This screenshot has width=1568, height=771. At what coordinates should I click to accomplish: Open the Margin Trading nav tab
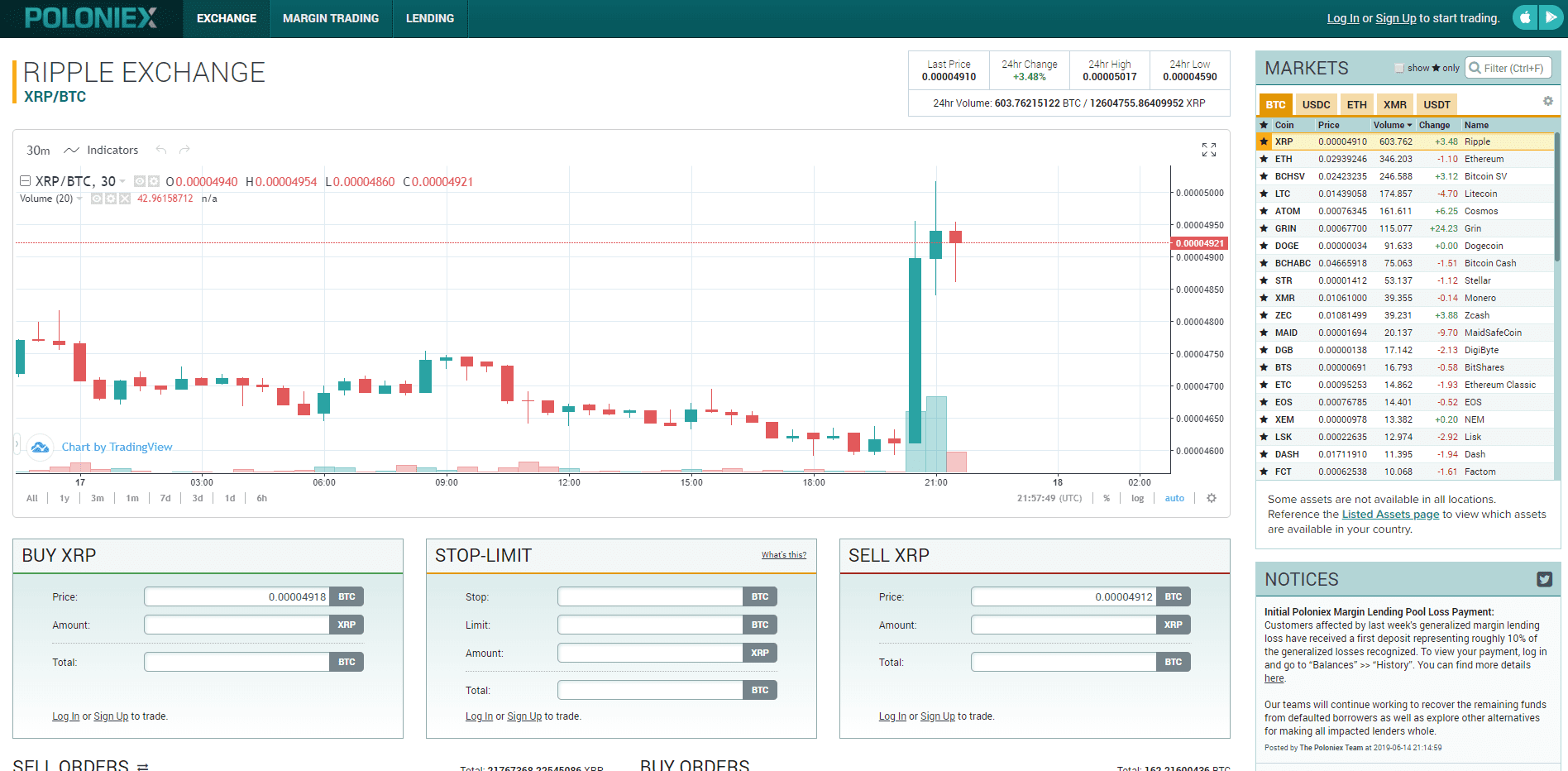(x=331, y=18)
